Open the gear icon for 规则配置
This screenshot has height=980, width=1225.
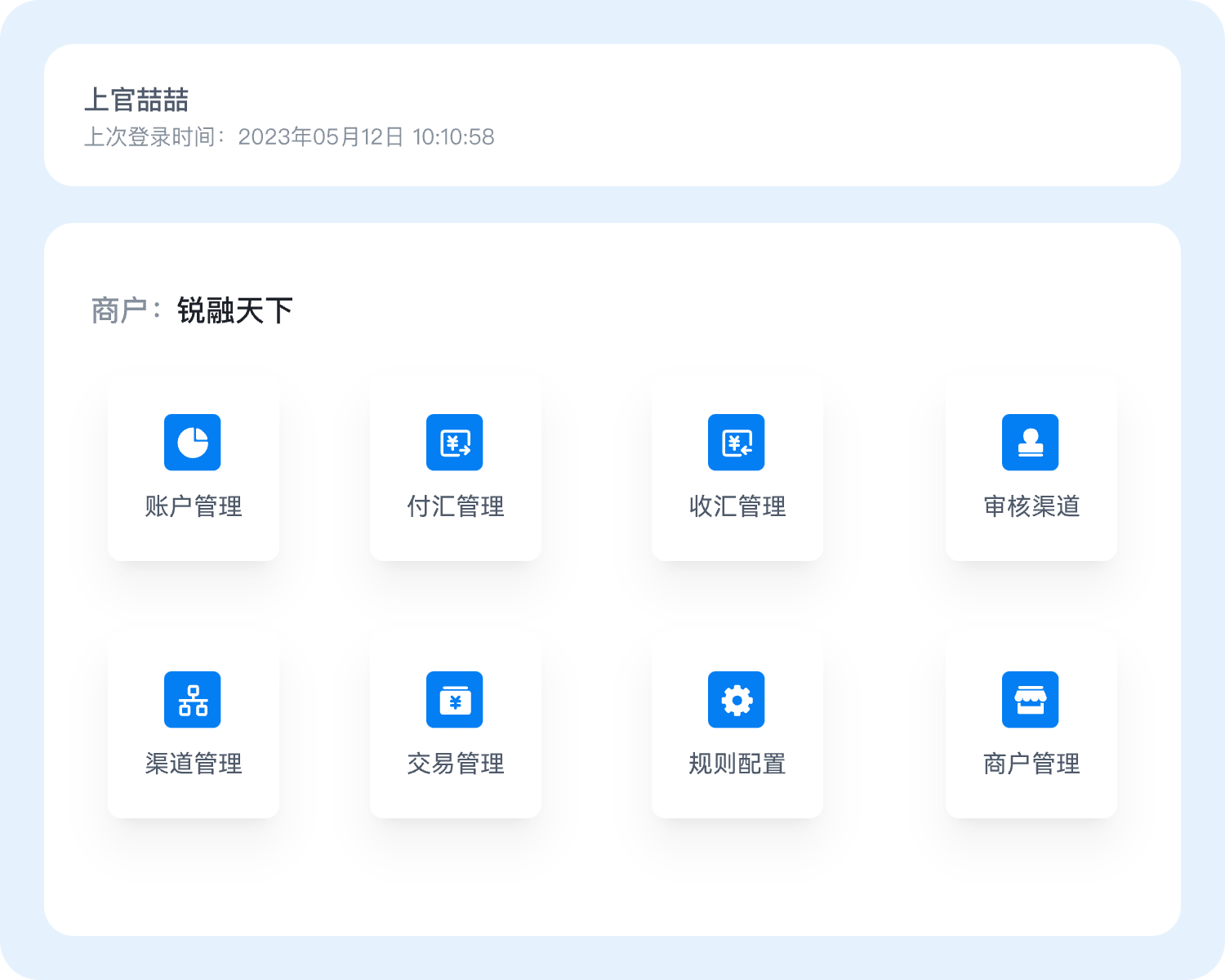click(737, 700)
